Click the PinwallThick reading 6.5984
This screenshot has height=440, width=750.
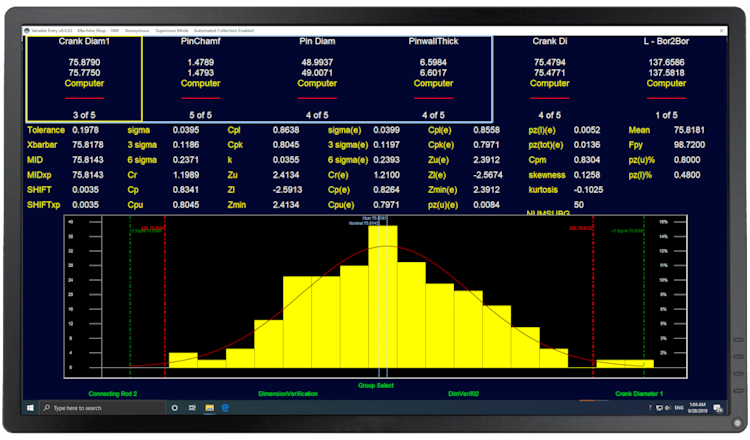(x=433, y=63)
